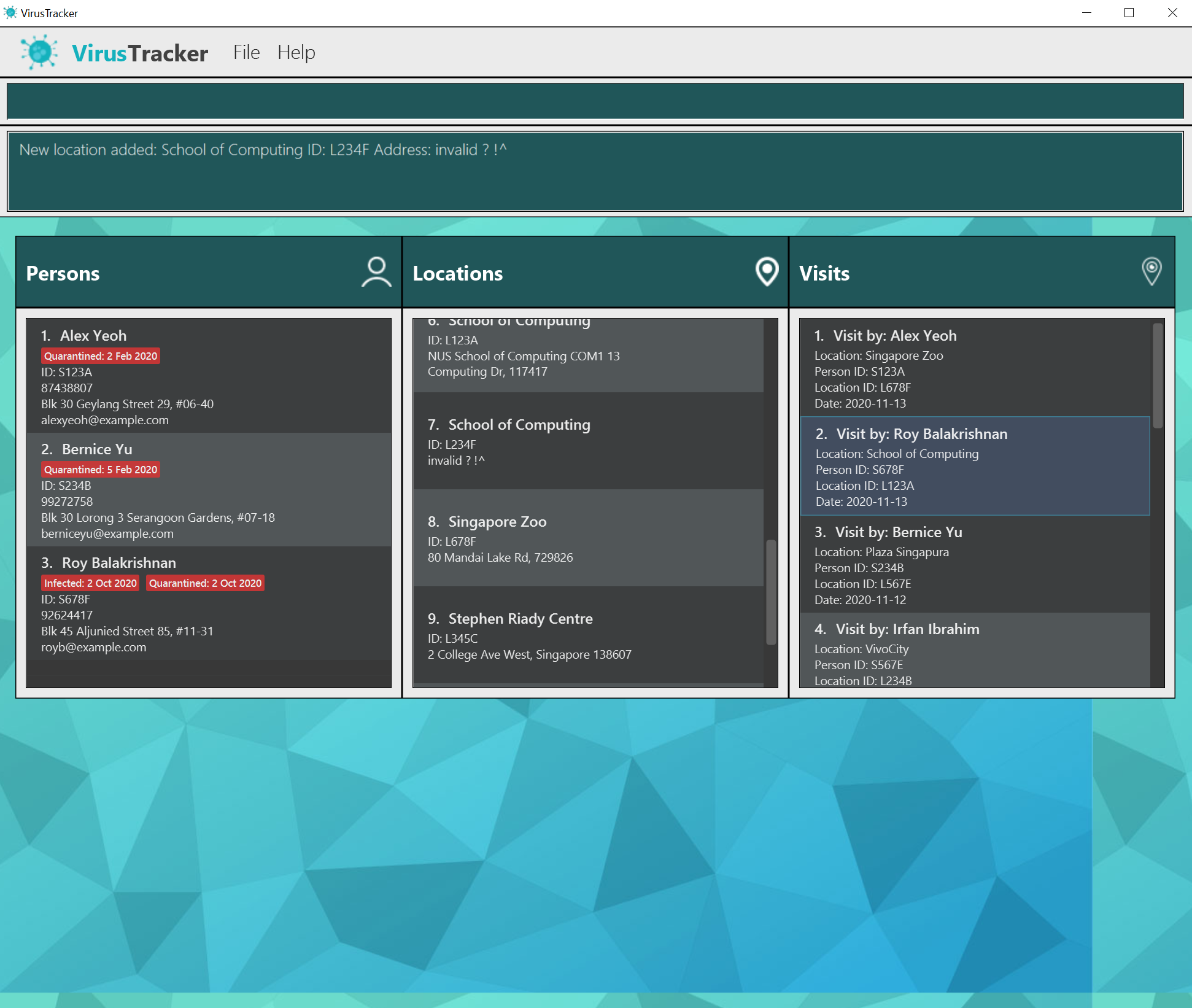1192x1008 pixels.
Task: Click Alex Yeoh's Quarantined: 2 Feb 2020 tag
Action: pos(101,356)
